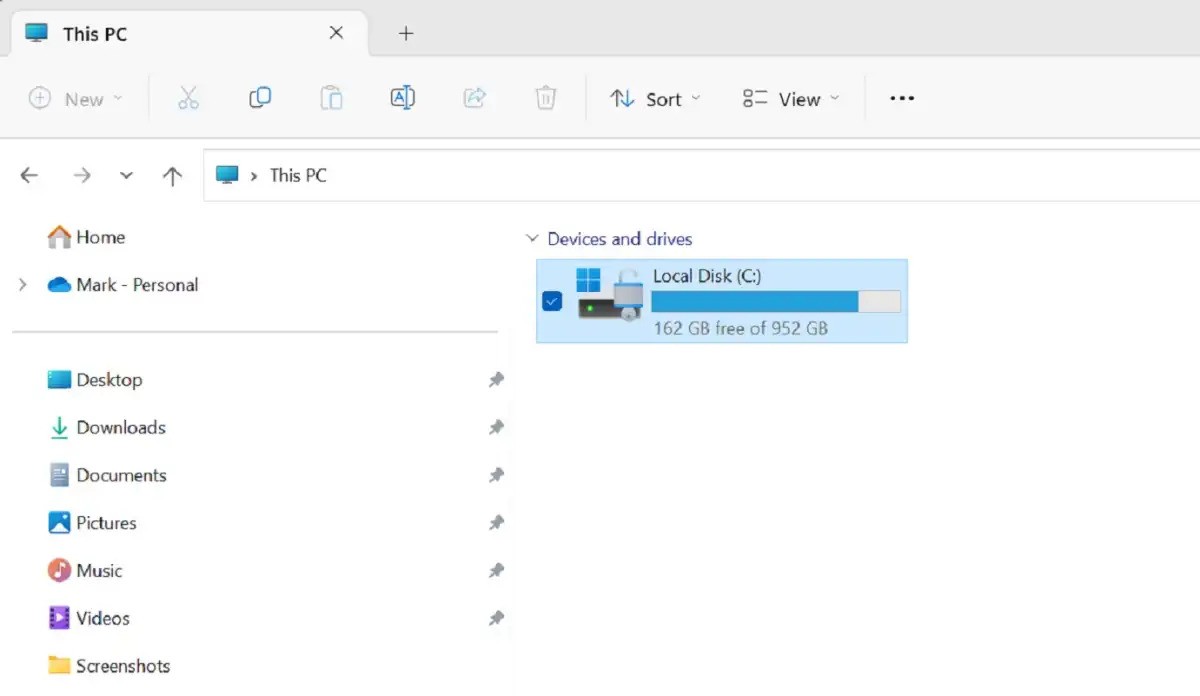Screen dimensions: 1200x696
Task: Click the Copy icon
Action: point(259,98)
